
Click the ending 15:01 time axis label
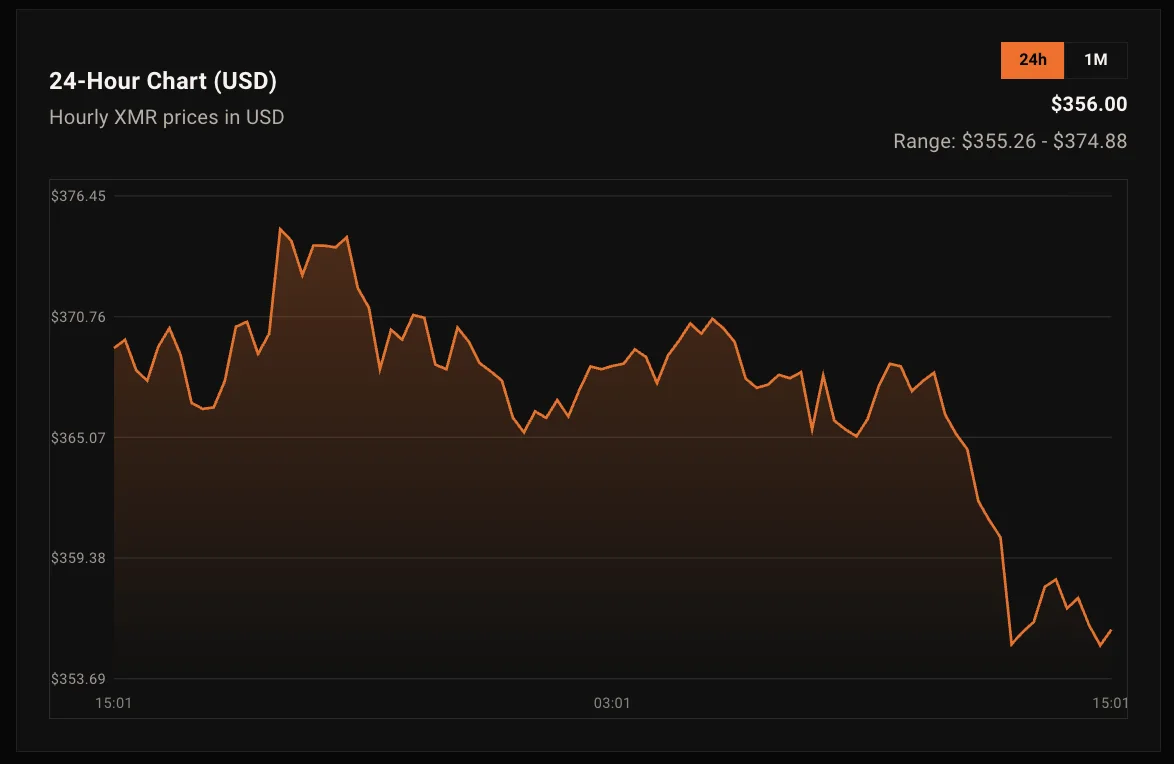tap(1111, 703)
